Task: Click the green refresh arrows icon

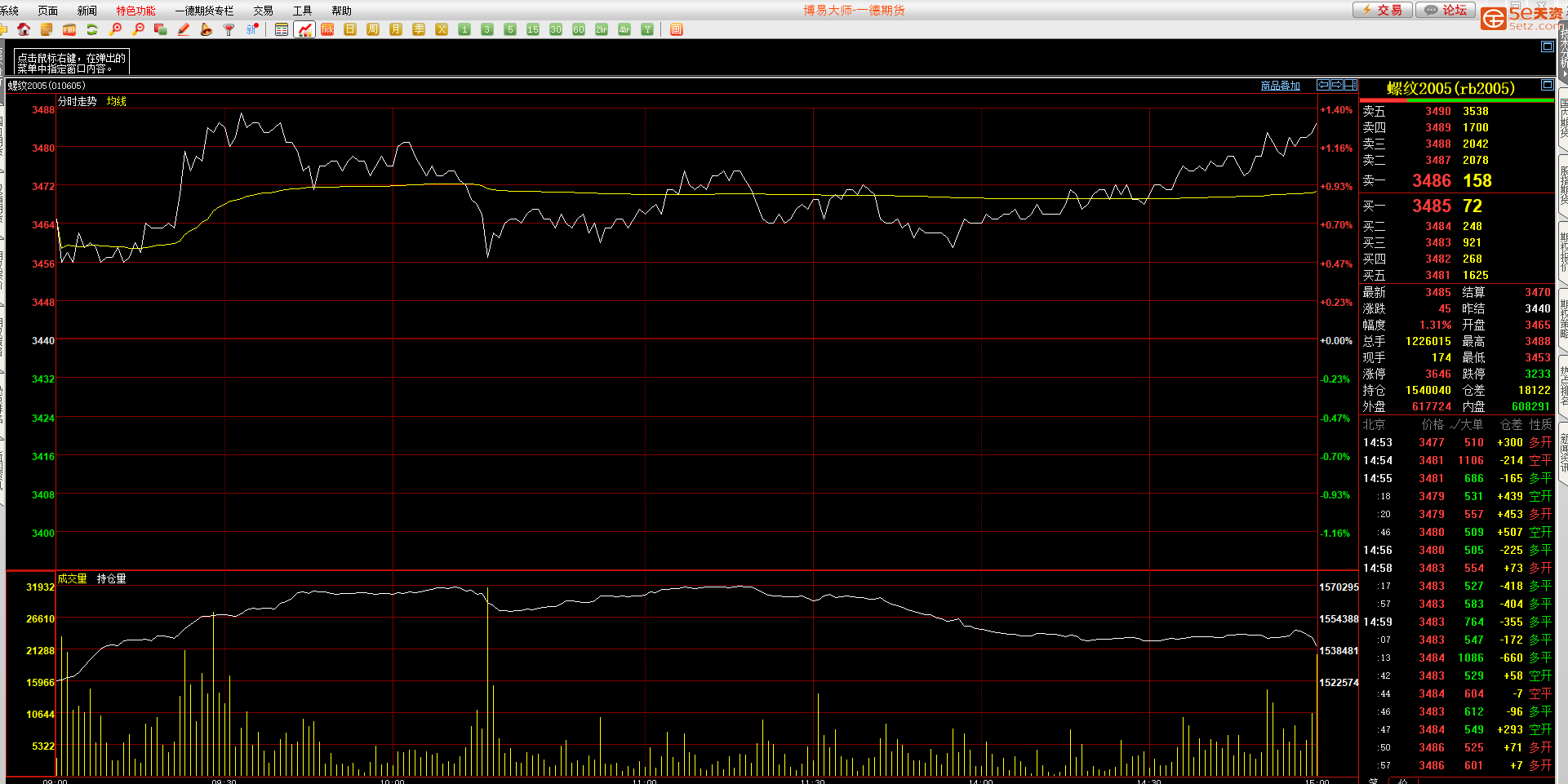Action: point(92,29)
